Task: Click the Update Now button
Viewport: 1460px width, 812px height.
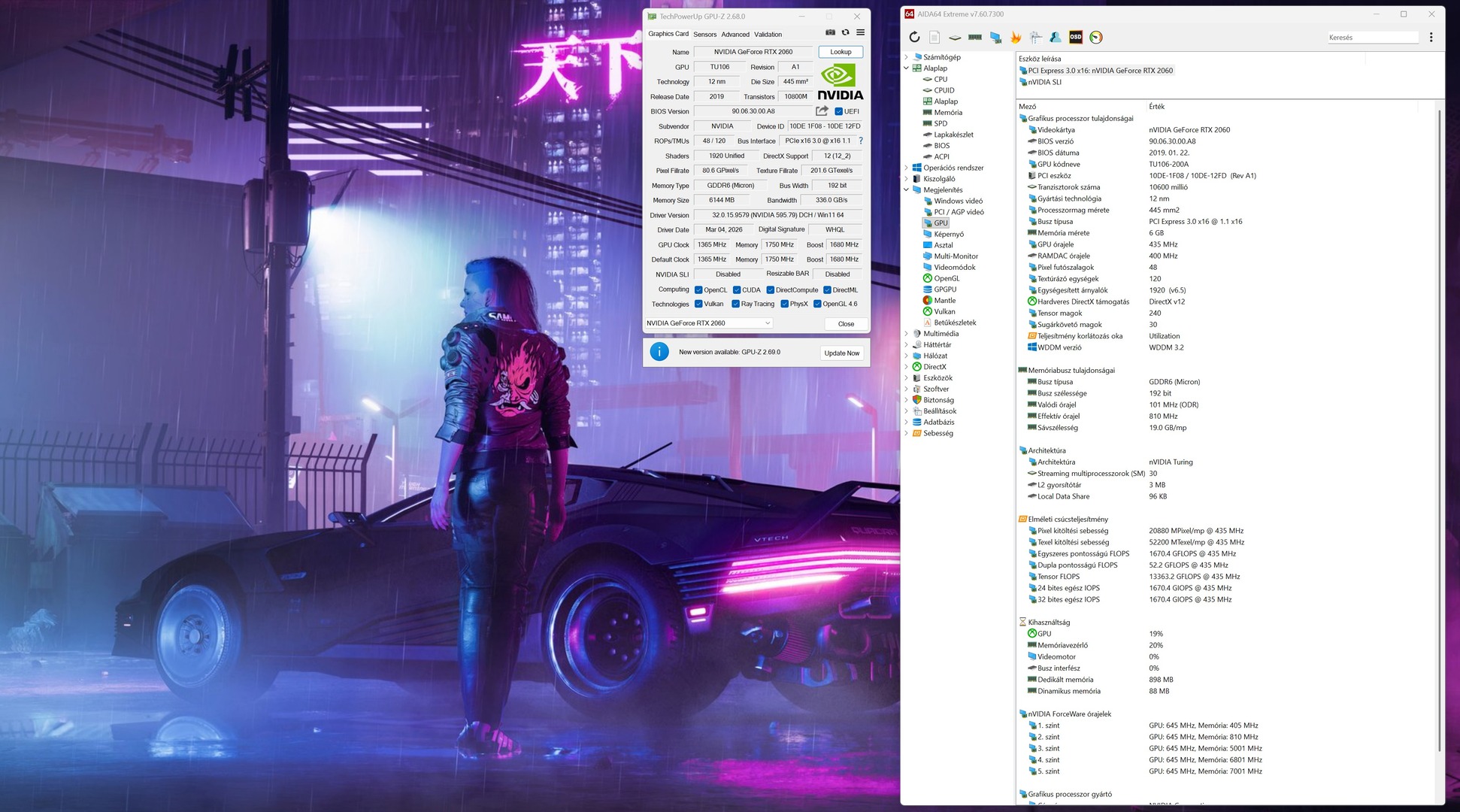Action: click(x=841, y=353)
